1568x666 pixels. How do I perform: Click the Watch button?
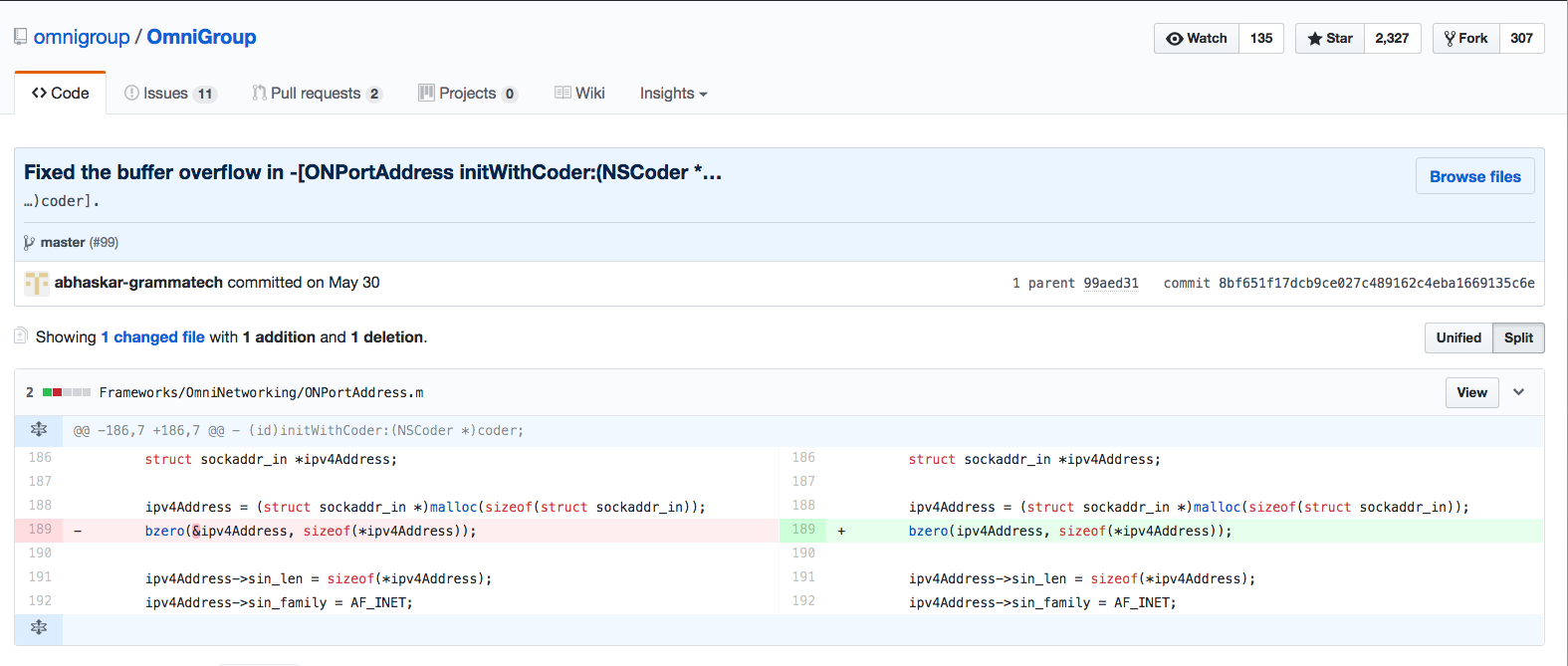click(x=1197, y=38)
